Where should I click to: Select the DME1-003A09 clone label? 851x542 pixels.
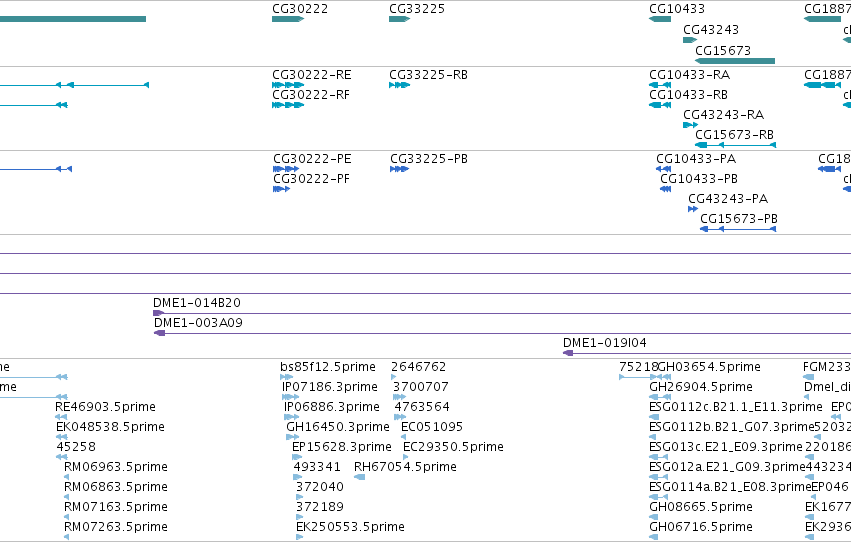198,323
